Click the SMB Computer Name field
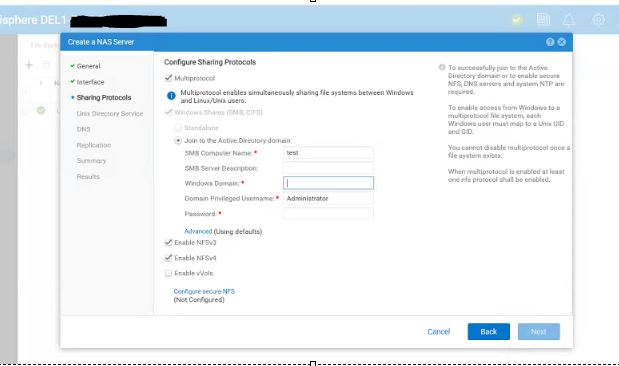This screenshot has width=619, height=366. 328,153
